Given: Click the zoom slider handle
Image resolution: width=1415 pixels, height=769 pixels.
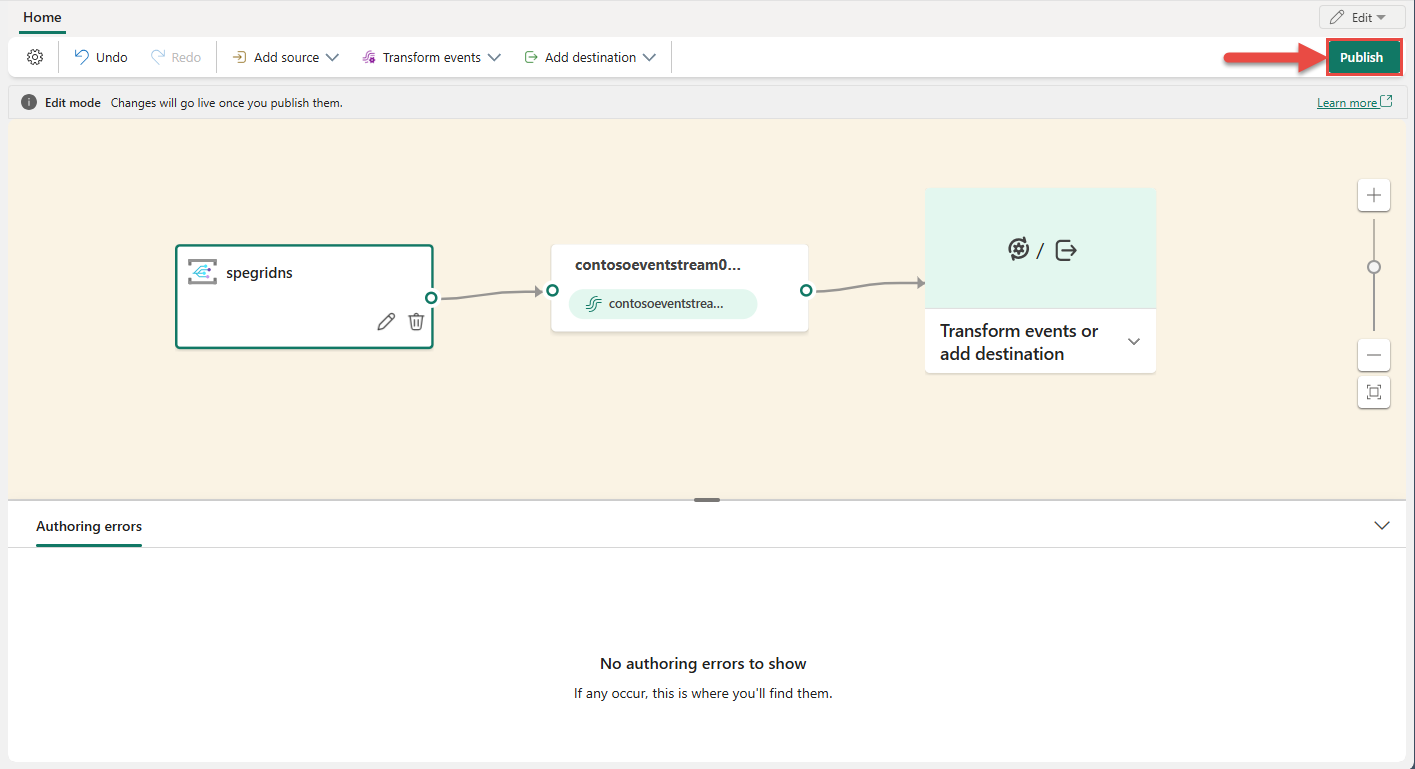Looking at the screenshot, I should tap(1373, 267).
